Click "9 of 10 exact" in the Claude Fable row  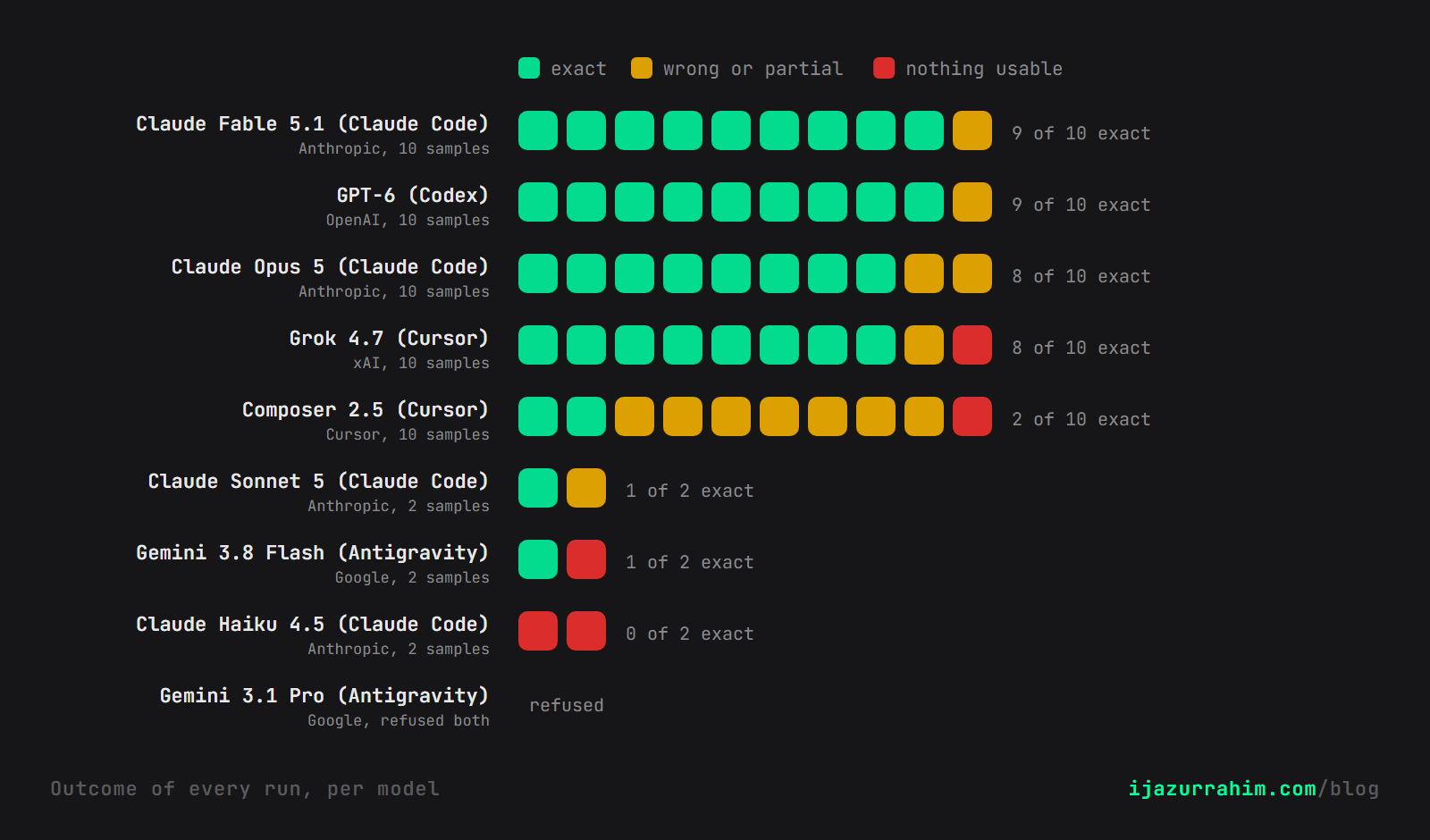[1081, 133]
